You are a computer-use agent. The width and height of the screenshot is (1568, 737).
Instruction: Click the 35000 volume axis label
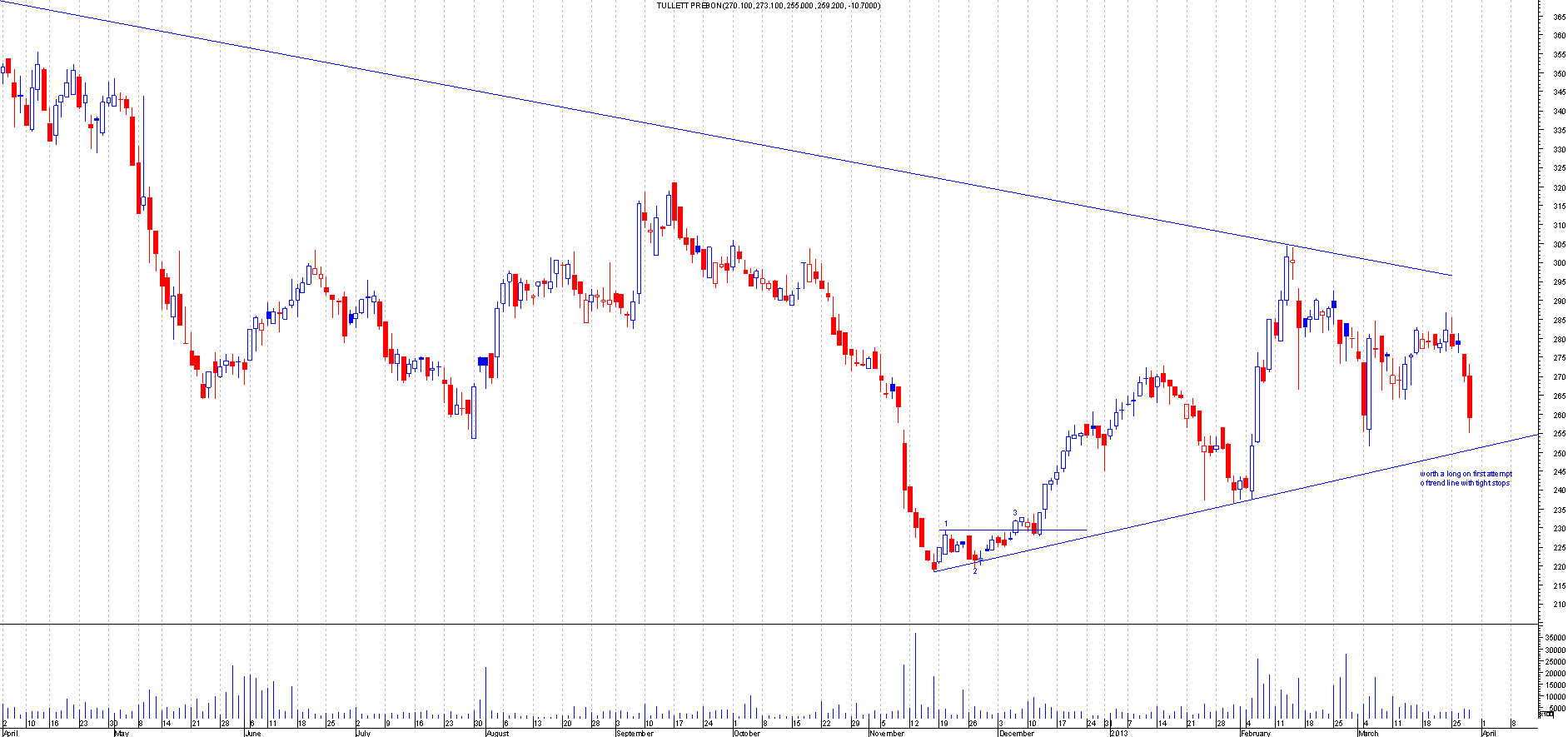click(1555, 638)
